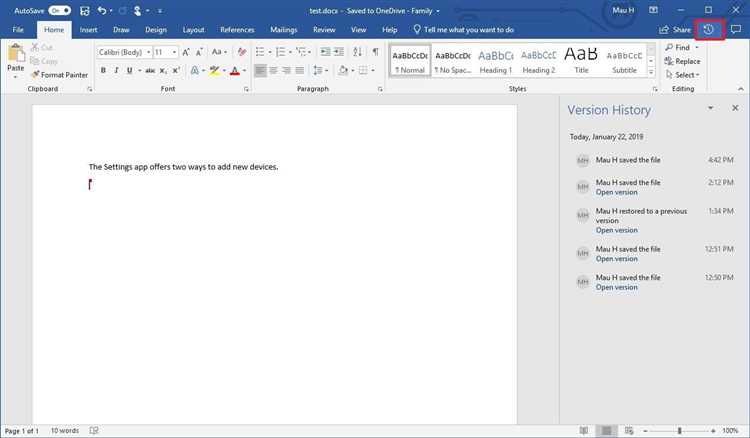Click the Undo arrow icon

click(x=101, y=11)
